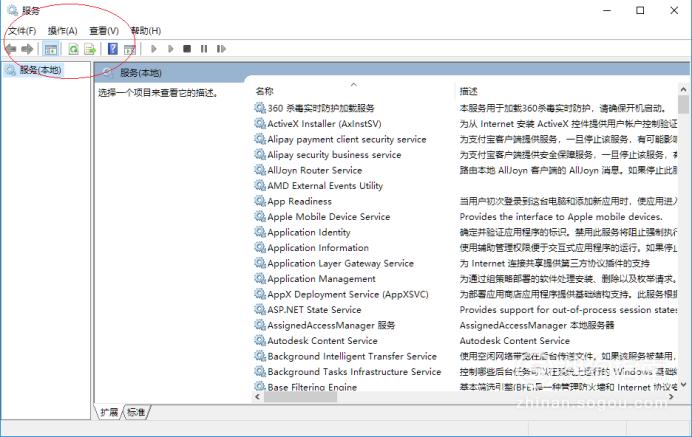Open the 操作(A) menu
692x437 pixels.
(x=63, y=30)
